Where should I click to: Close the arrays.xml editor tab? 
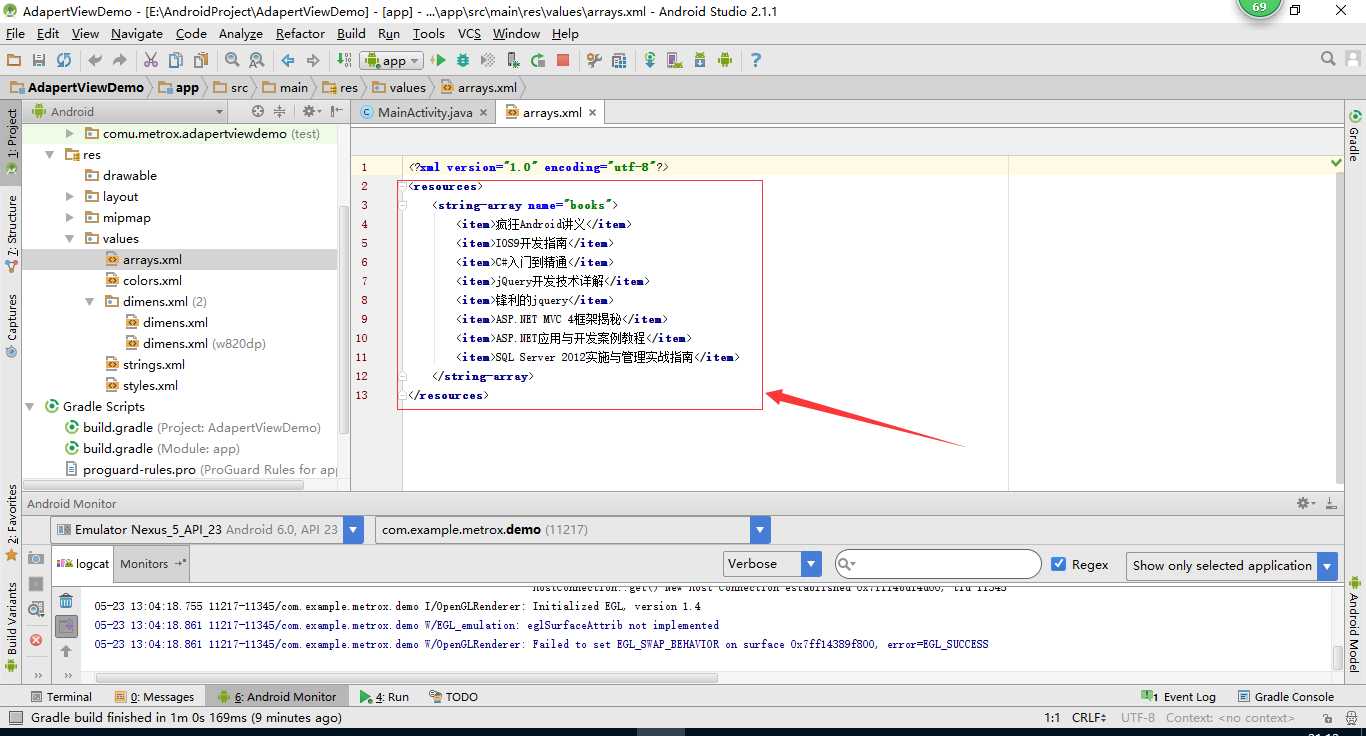593,113
